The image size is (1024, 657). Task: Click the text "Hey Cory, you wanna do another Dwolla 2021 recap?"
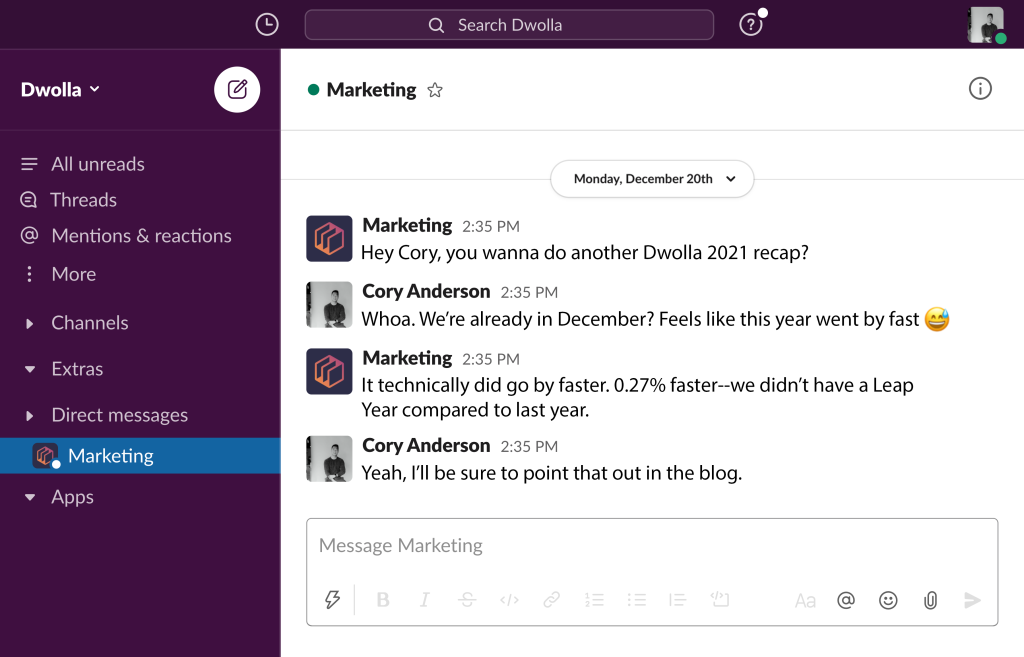[x=584, y=253]
